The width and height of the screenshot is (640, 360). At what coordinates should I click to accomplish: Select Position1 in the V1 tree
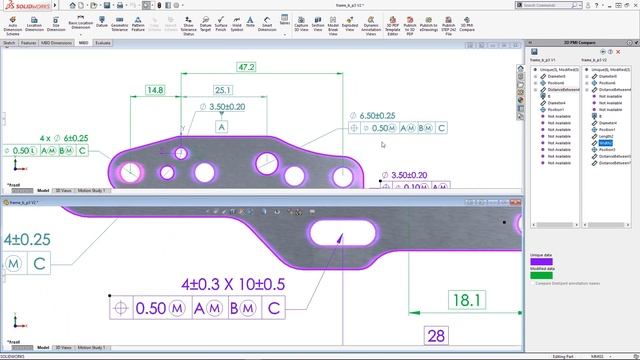click(556, 110)
